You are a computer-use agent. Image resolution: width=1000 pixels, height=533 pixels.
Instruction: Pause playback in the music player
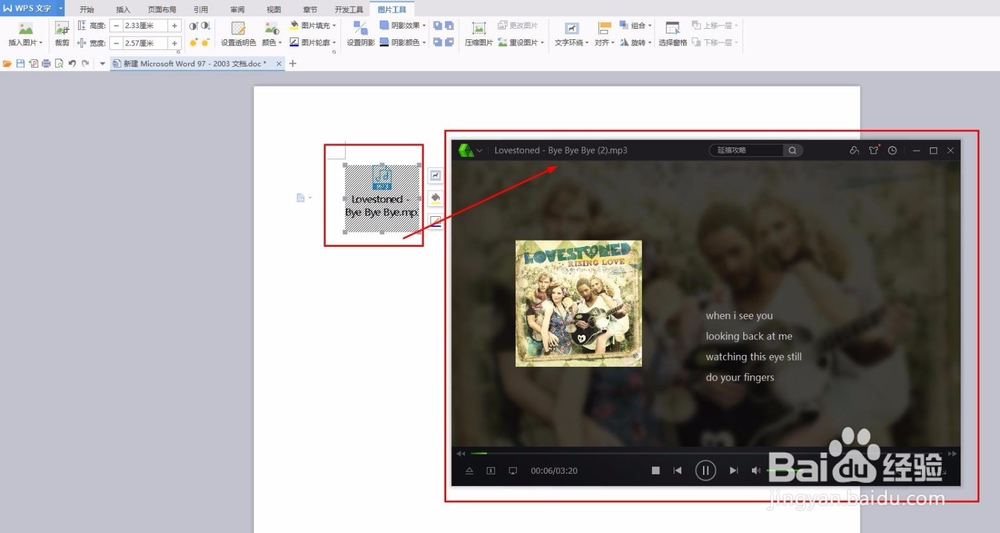pos(705,471)
